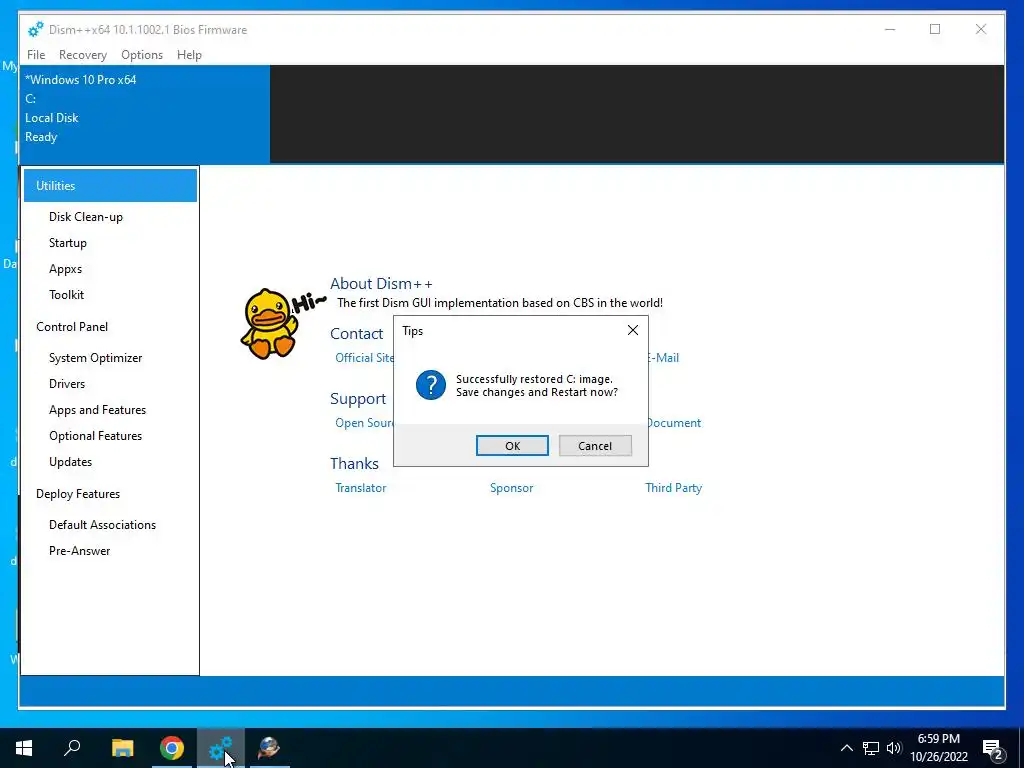
Task: Follow the Open Source support link
Action: point(364,423)
